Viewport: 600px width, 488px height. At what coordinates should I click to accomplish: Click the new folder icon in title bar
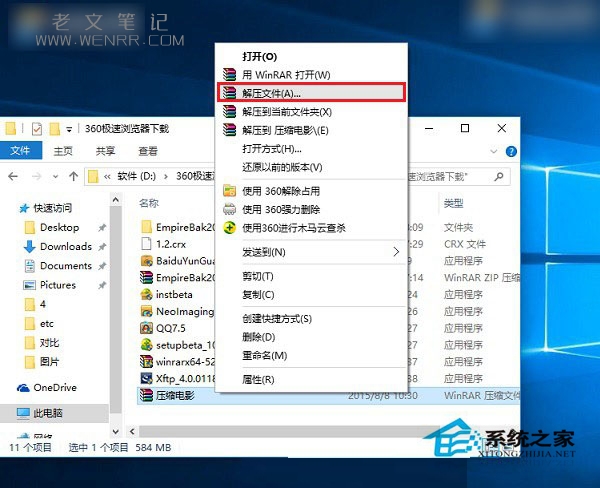55,129
